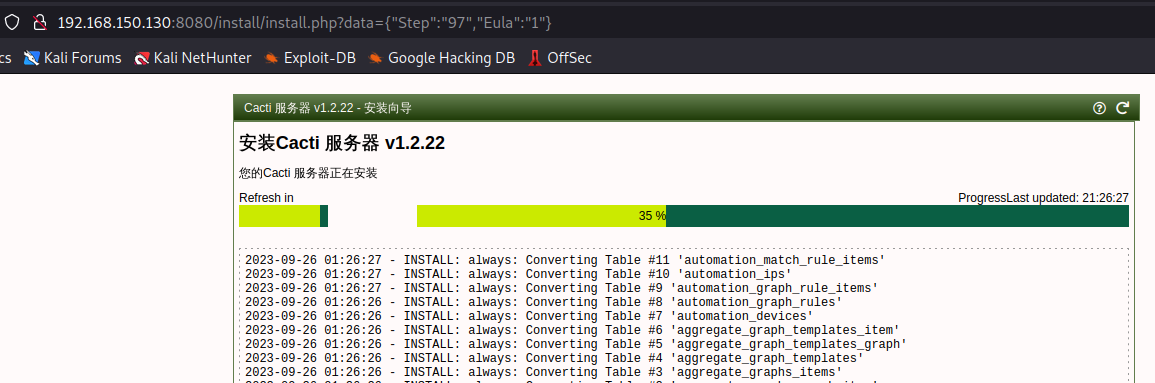
Task: Click the 'Cacti 服务器 v1.2.22 - 安装向导' title text
Action: point(328,108)
